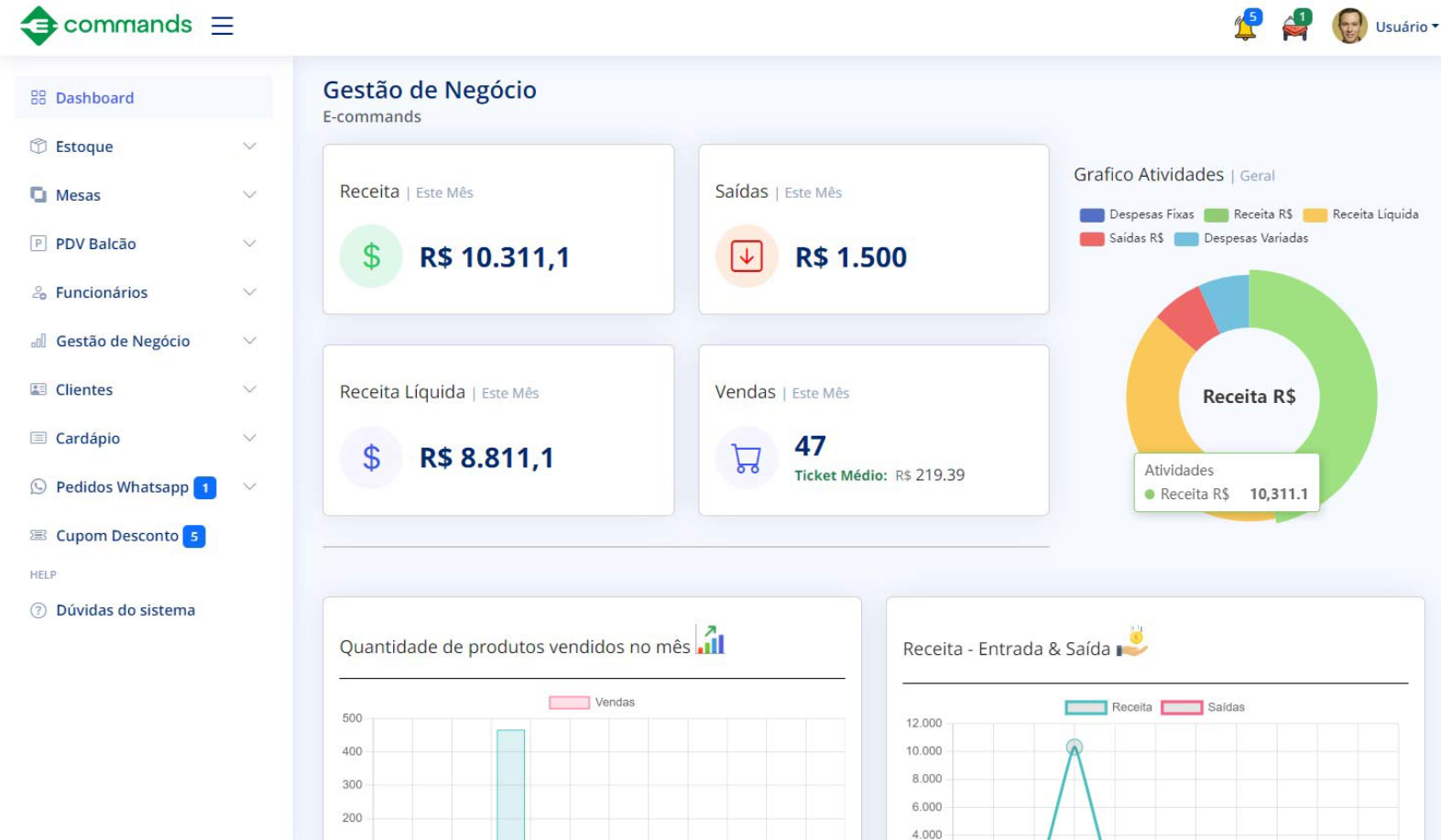
Task: Toggle sidebar with hamburger menu icon
Action: click(222, 26)
